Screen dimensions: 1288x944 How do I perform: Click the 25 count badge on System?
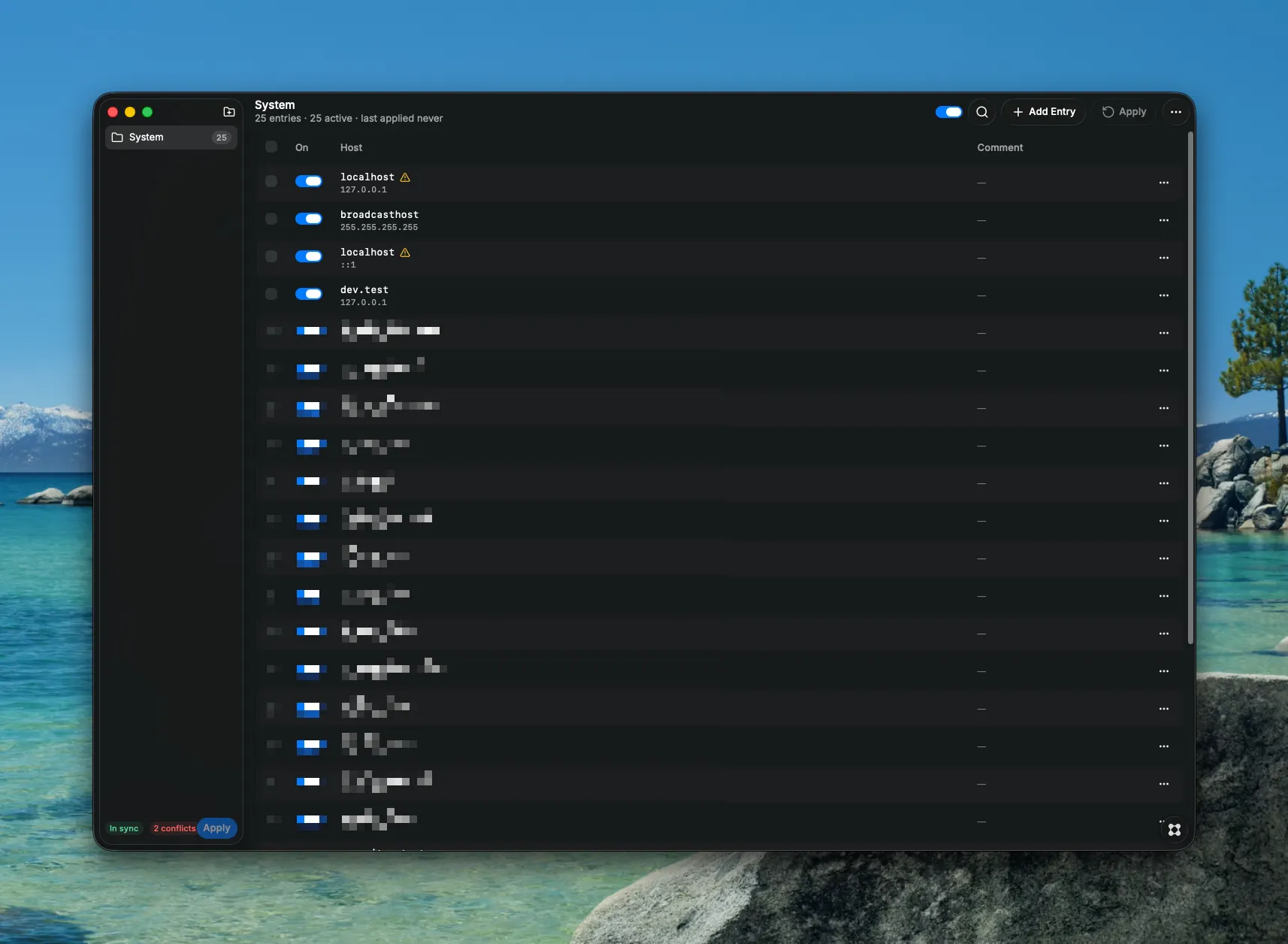tap(221, 138)
